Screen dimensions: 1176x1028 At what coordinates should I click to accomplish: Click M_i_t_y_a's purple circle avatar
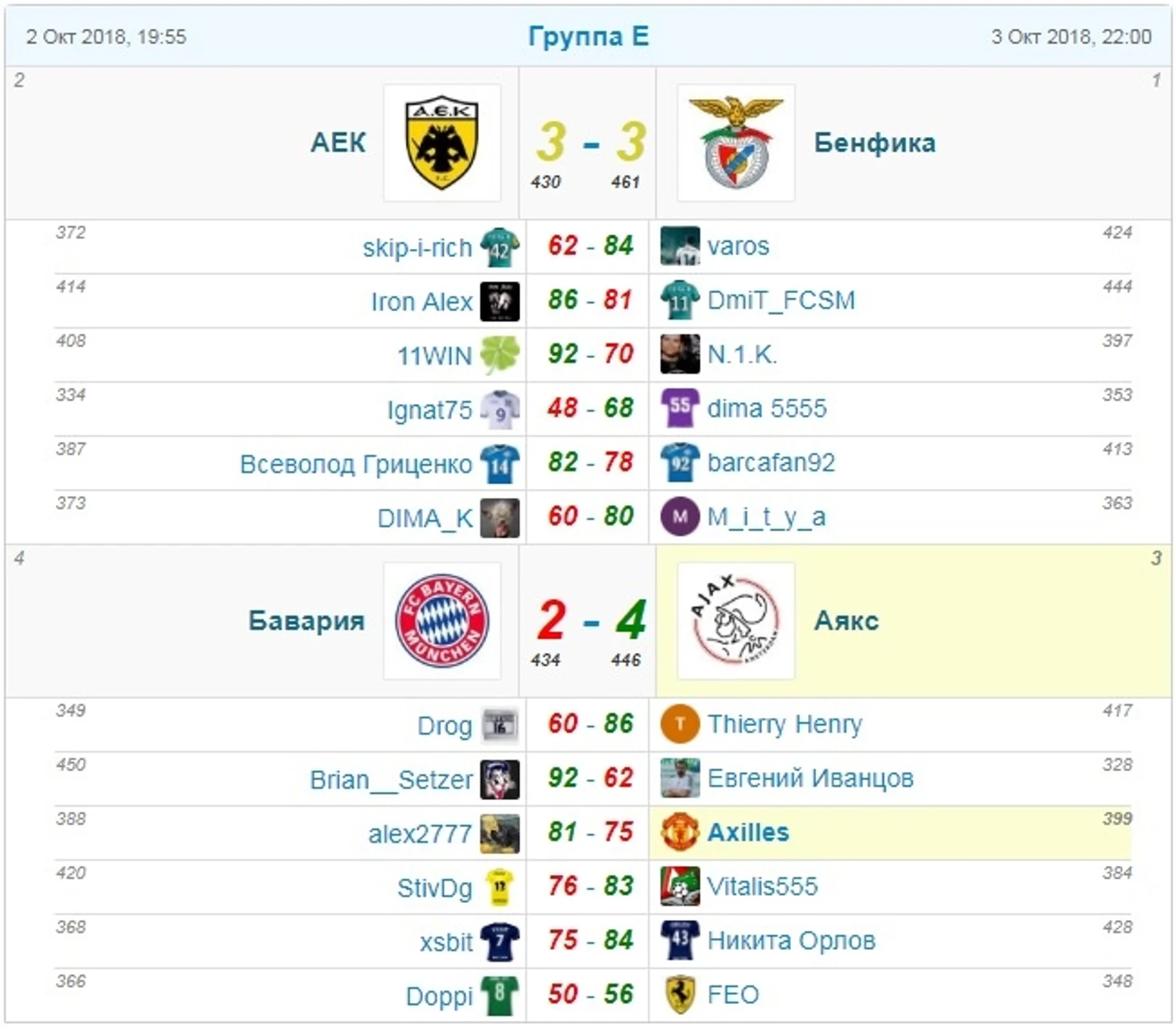(679, 516)
